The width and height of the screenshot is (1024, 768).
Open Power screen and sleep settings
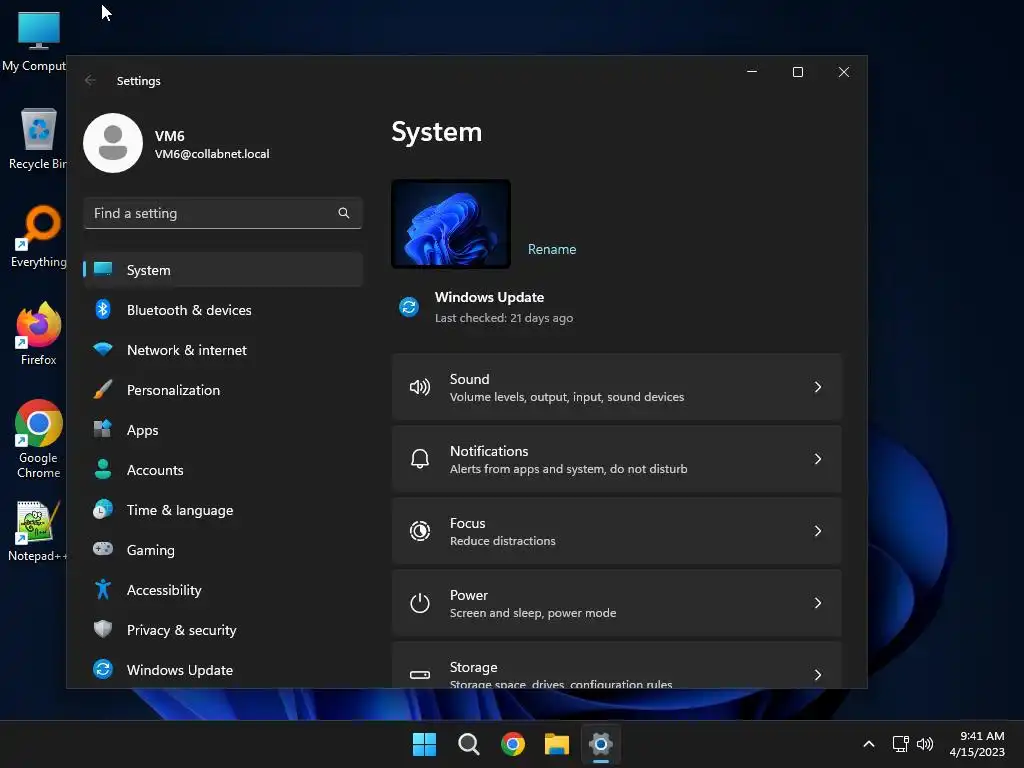[616, 603]
